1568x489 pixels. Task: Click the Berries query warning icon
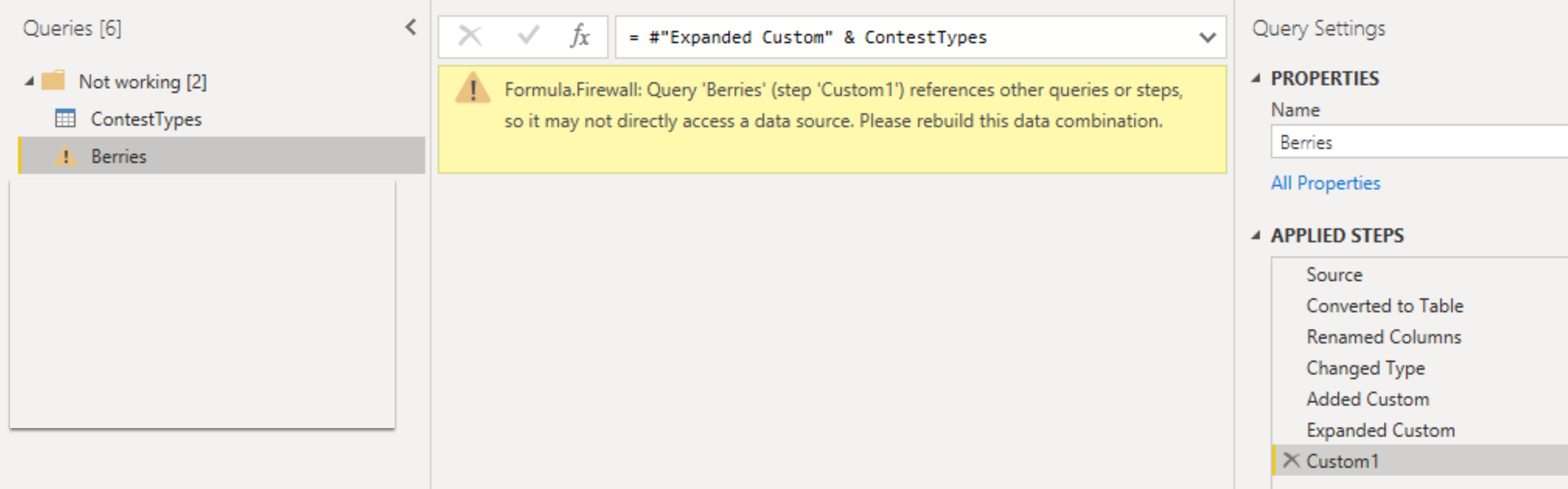click(x=65, y=156)
